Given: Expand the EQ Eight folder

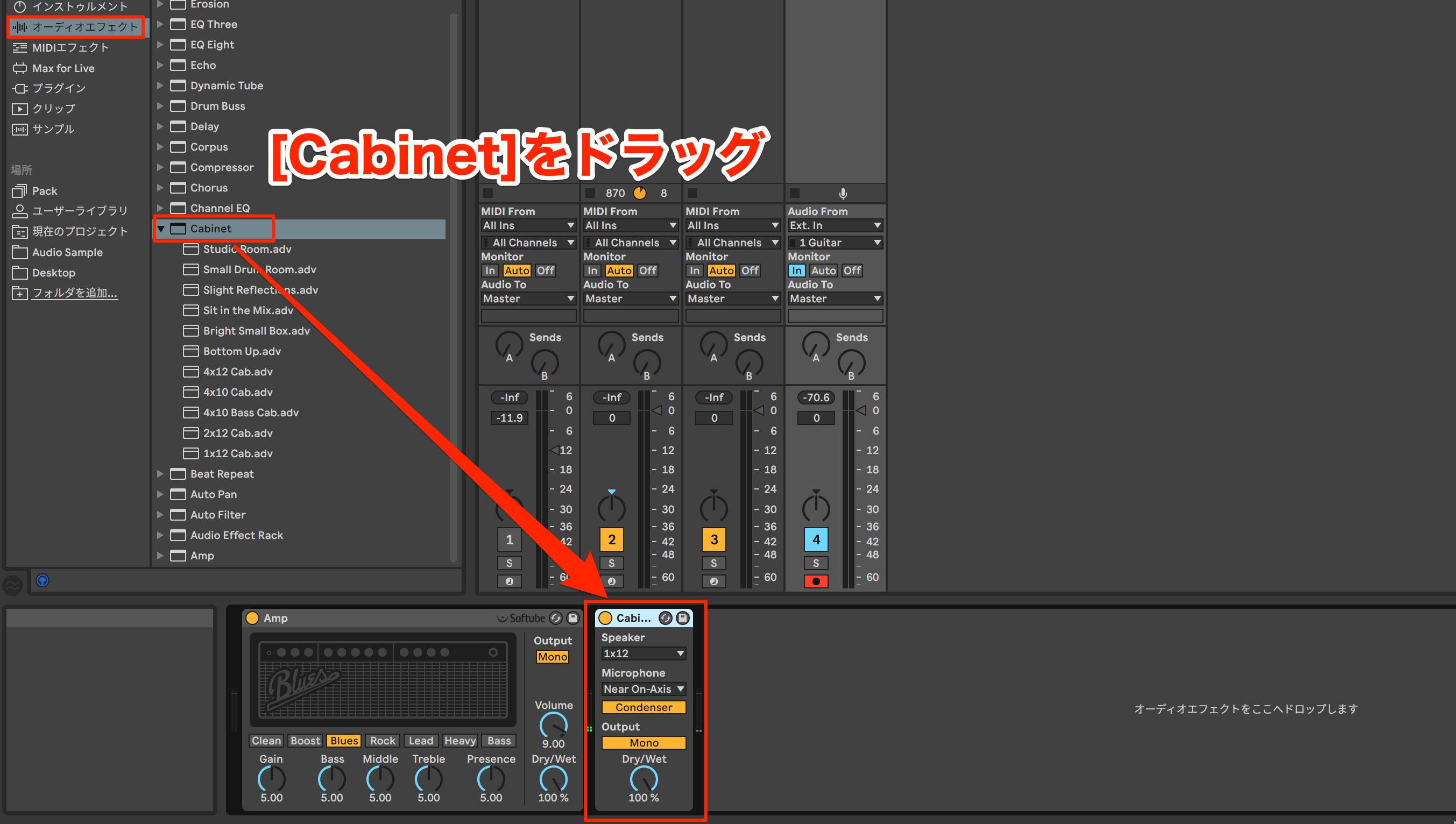Looking at the screenshot, I should 160,45.
